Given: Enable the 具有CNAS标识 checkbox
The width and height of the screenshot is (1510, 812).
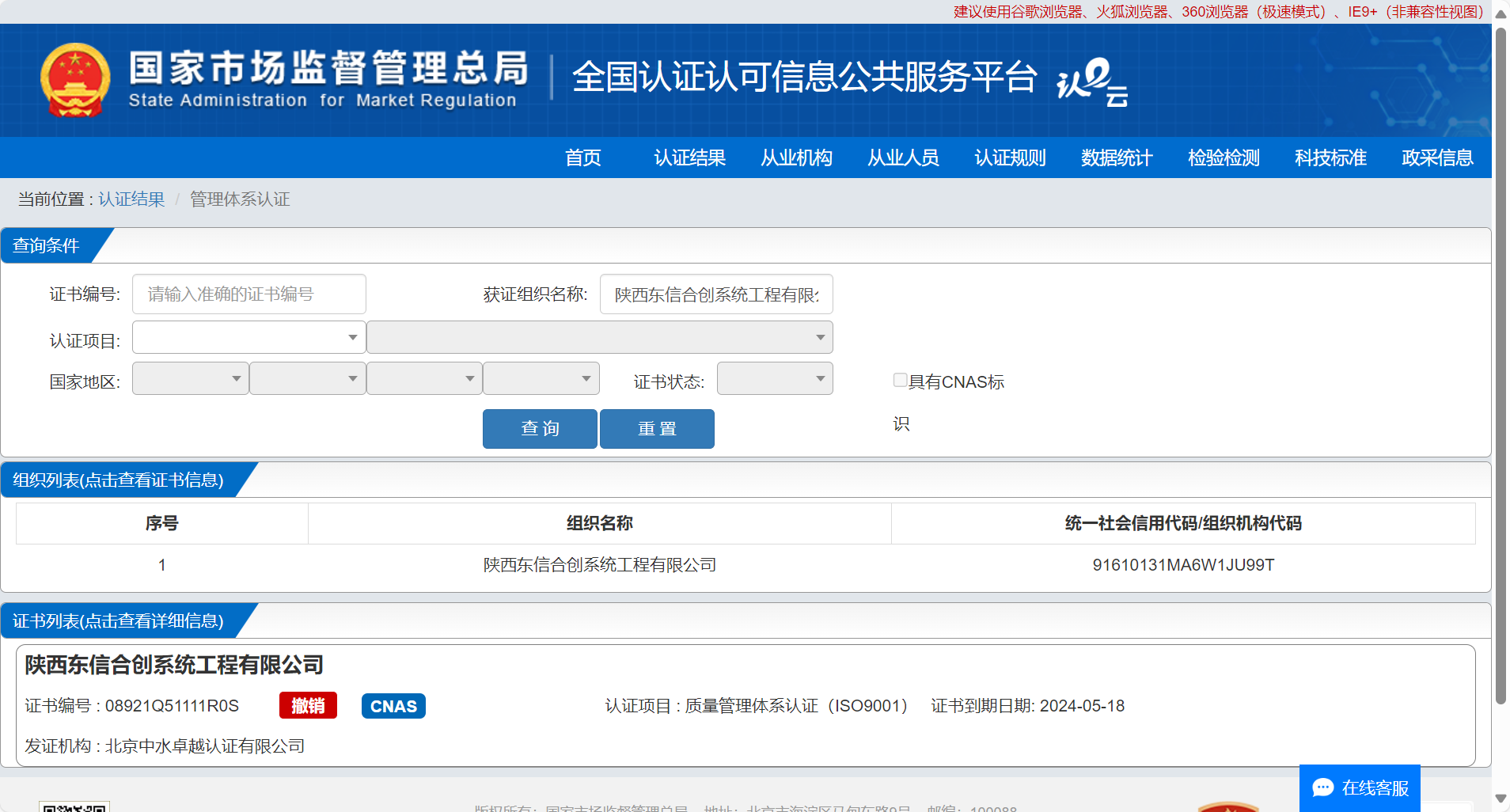Looking at the screenshot, I should pos(900,380).
